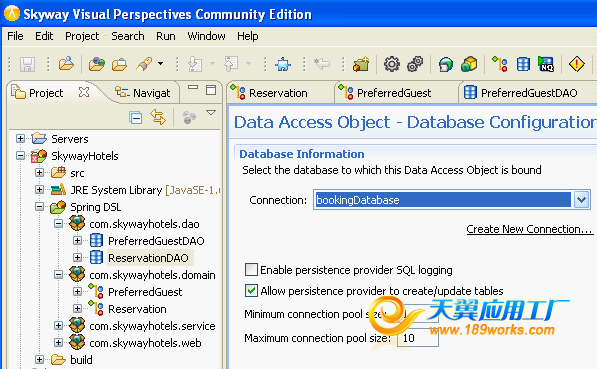Click Link with Editor arrows icon

[x=158, y=117]
